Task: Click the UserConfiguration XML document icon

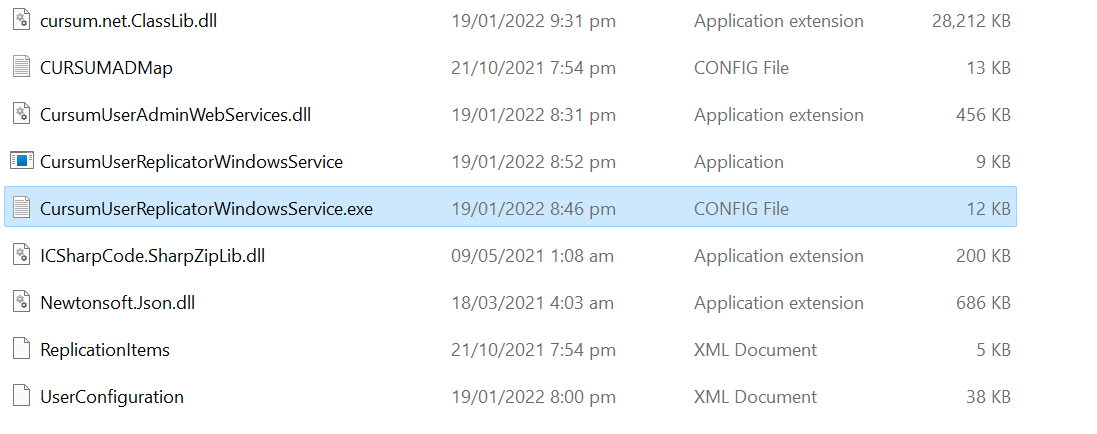Action: tap(22, 396)
